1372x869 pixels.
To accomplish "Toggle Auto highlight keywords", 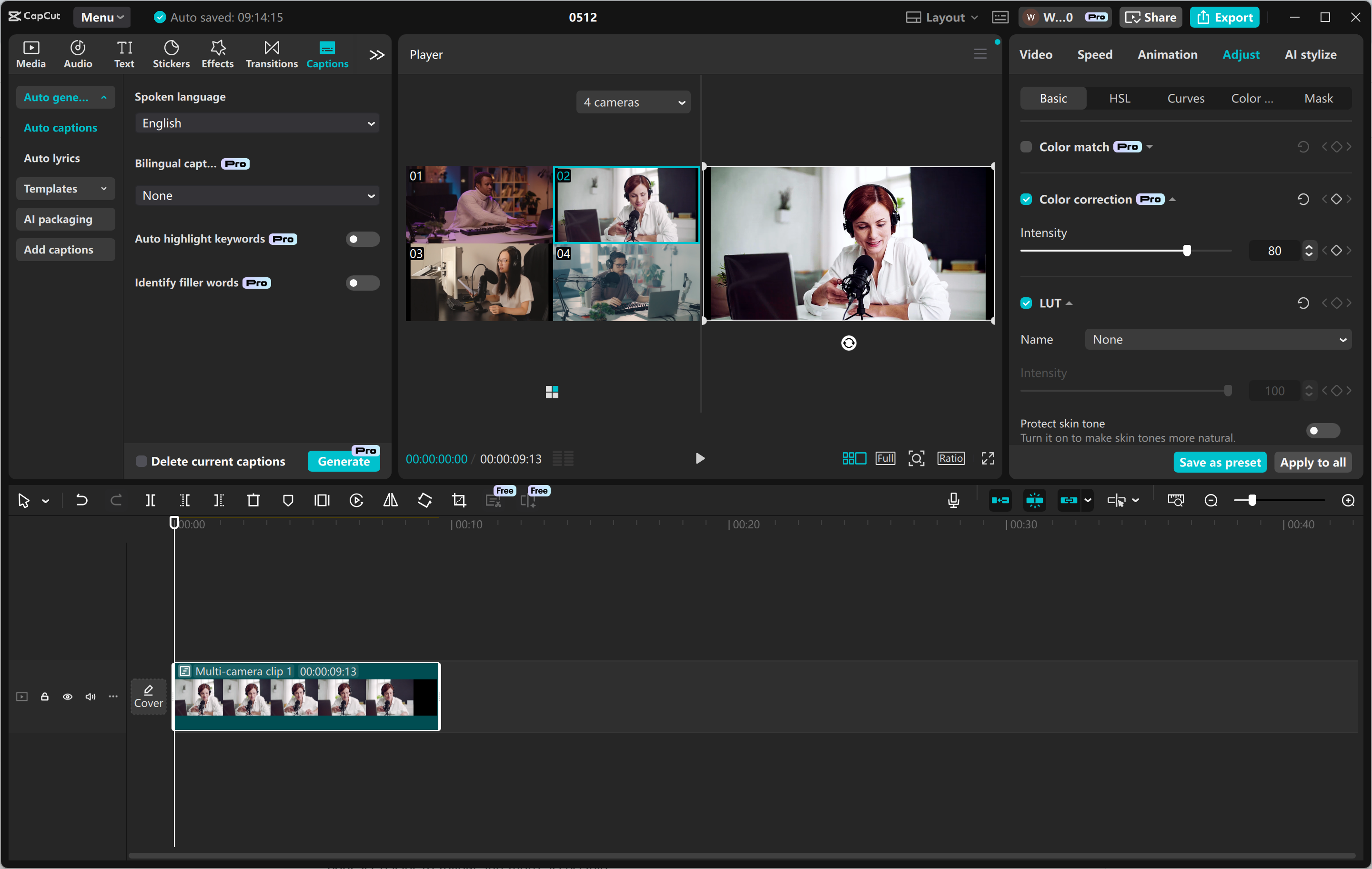I will click(x=363, y=239).
